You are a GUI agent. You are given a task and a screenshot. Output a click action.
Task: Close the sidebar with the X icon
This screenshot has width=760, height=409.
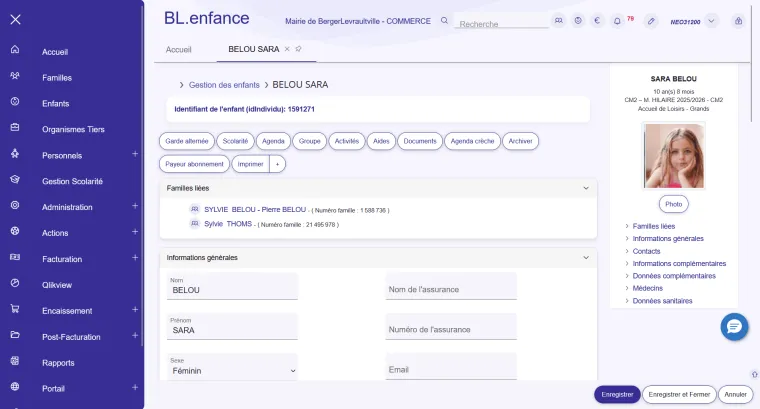coord(16,19)
